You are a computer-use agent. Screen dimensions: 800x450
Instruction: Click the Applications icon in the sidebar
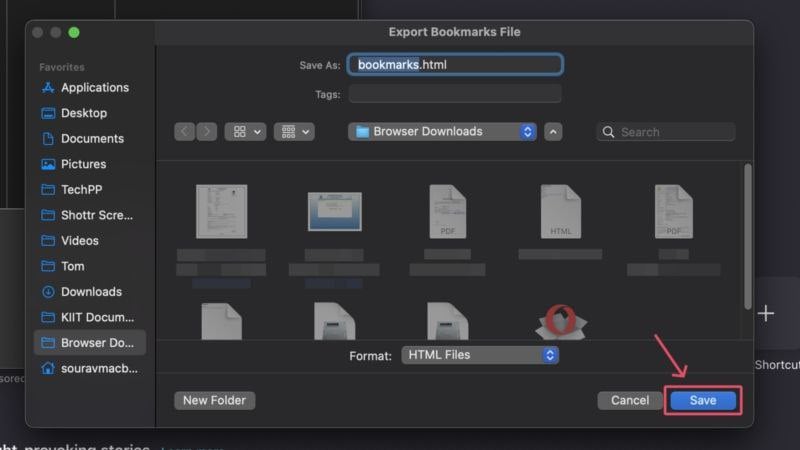click(x=48, y=88)
